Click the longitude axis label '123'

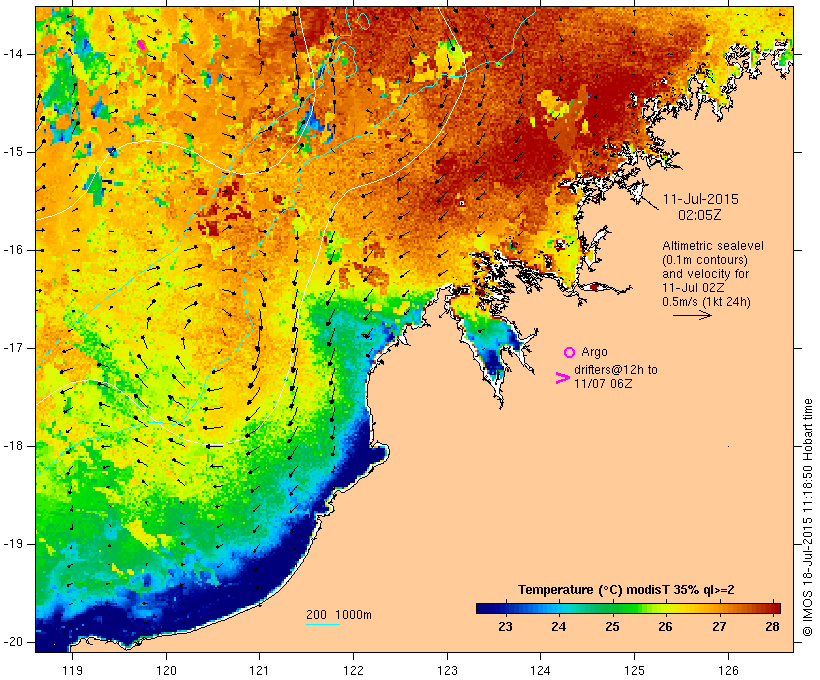pyautogui.click(x=447, y=670)
